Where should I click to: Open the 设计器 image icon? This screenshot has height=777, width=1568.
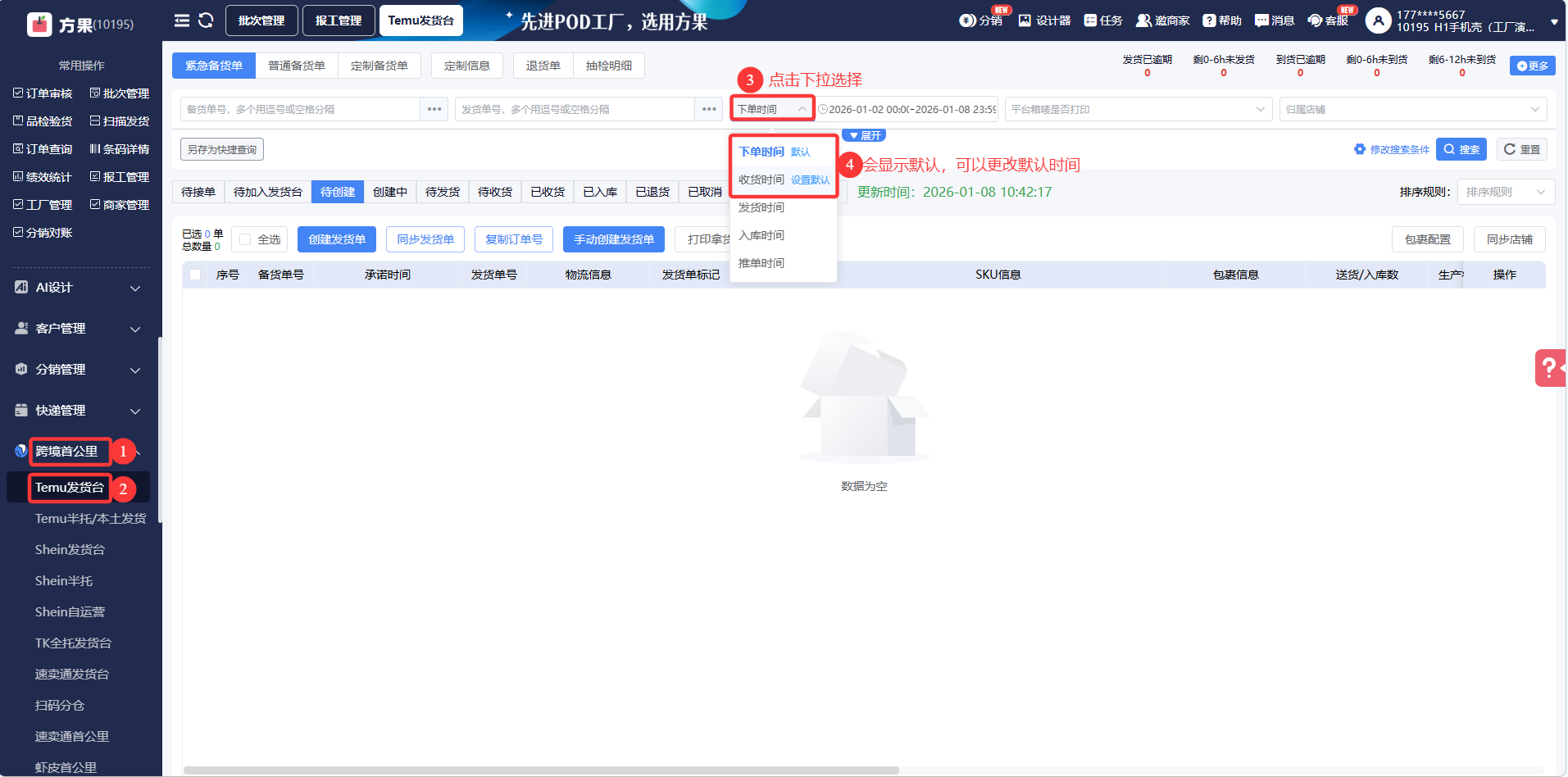1025,20
